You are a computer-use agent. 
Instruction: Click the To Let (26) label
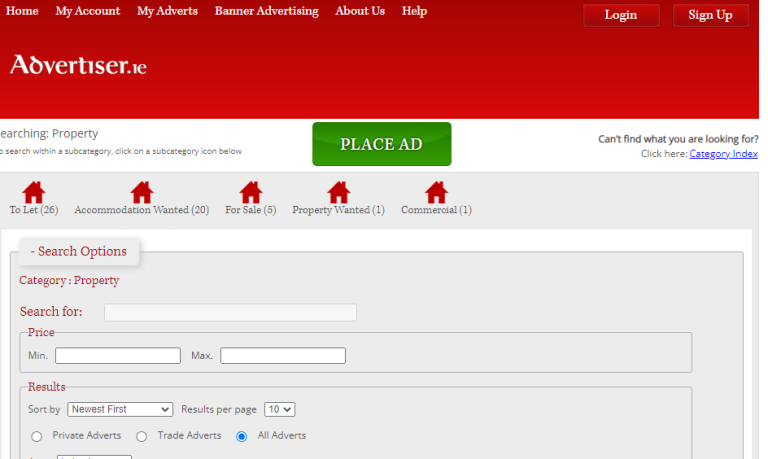pos(34,210)
